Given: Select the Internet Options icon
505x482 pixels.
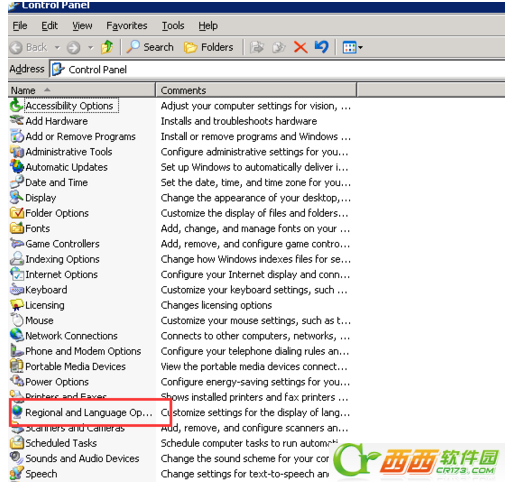Looking at the screenshot, I should pos(17,274).
